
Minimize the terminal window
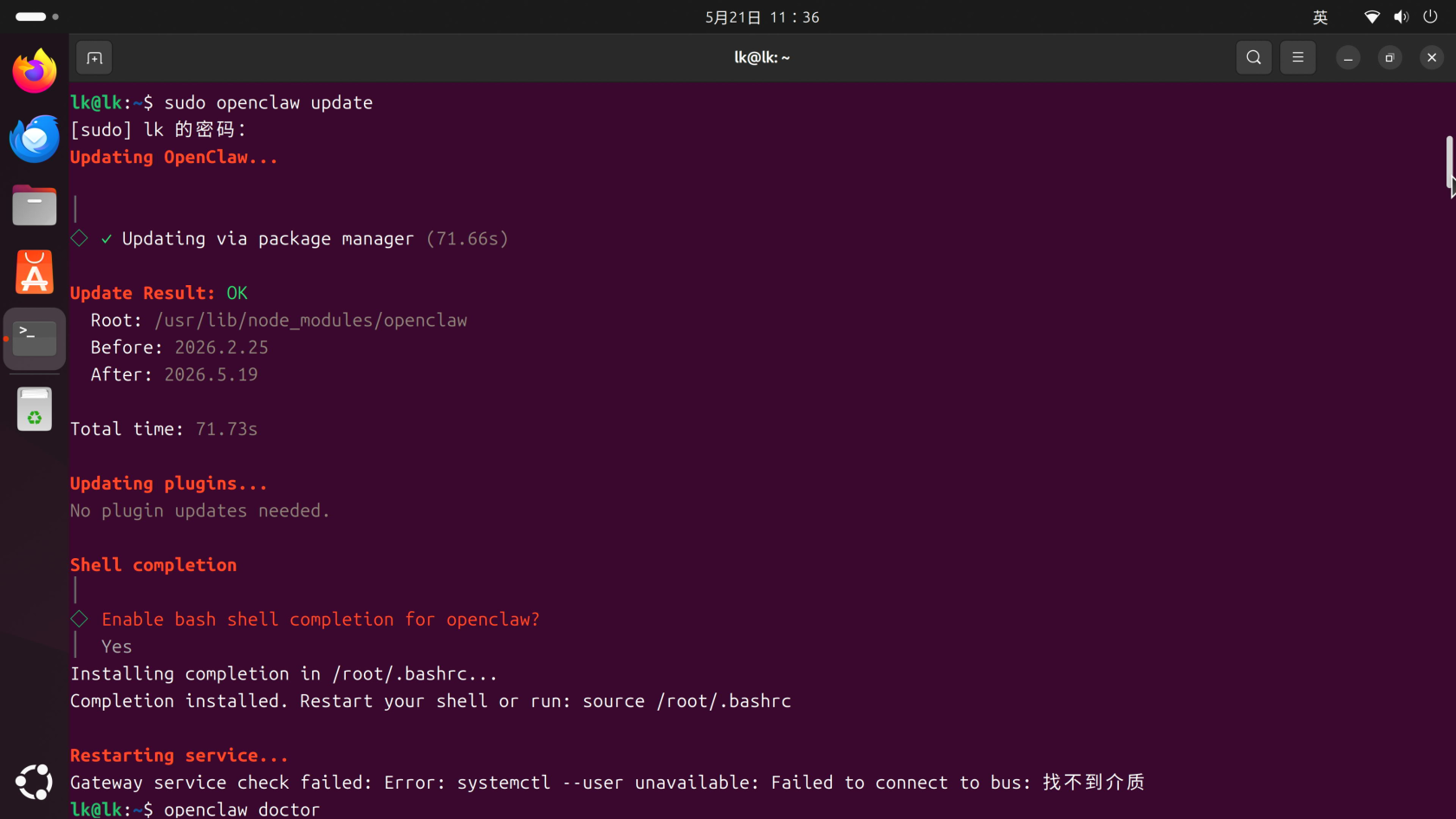coord(1348,57)
